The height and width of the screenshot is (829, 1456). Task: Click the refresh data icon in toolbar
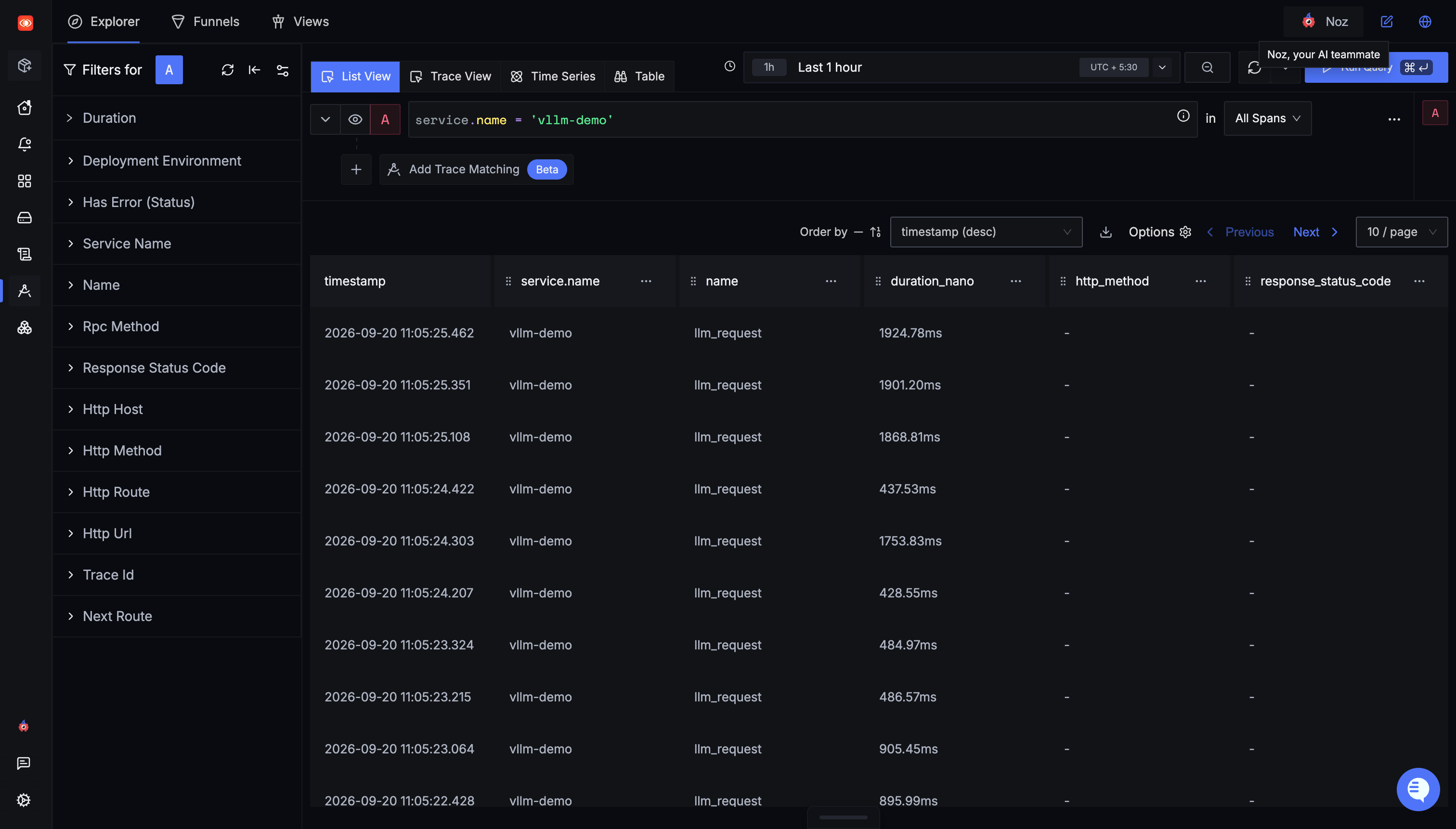(1254, 68)
